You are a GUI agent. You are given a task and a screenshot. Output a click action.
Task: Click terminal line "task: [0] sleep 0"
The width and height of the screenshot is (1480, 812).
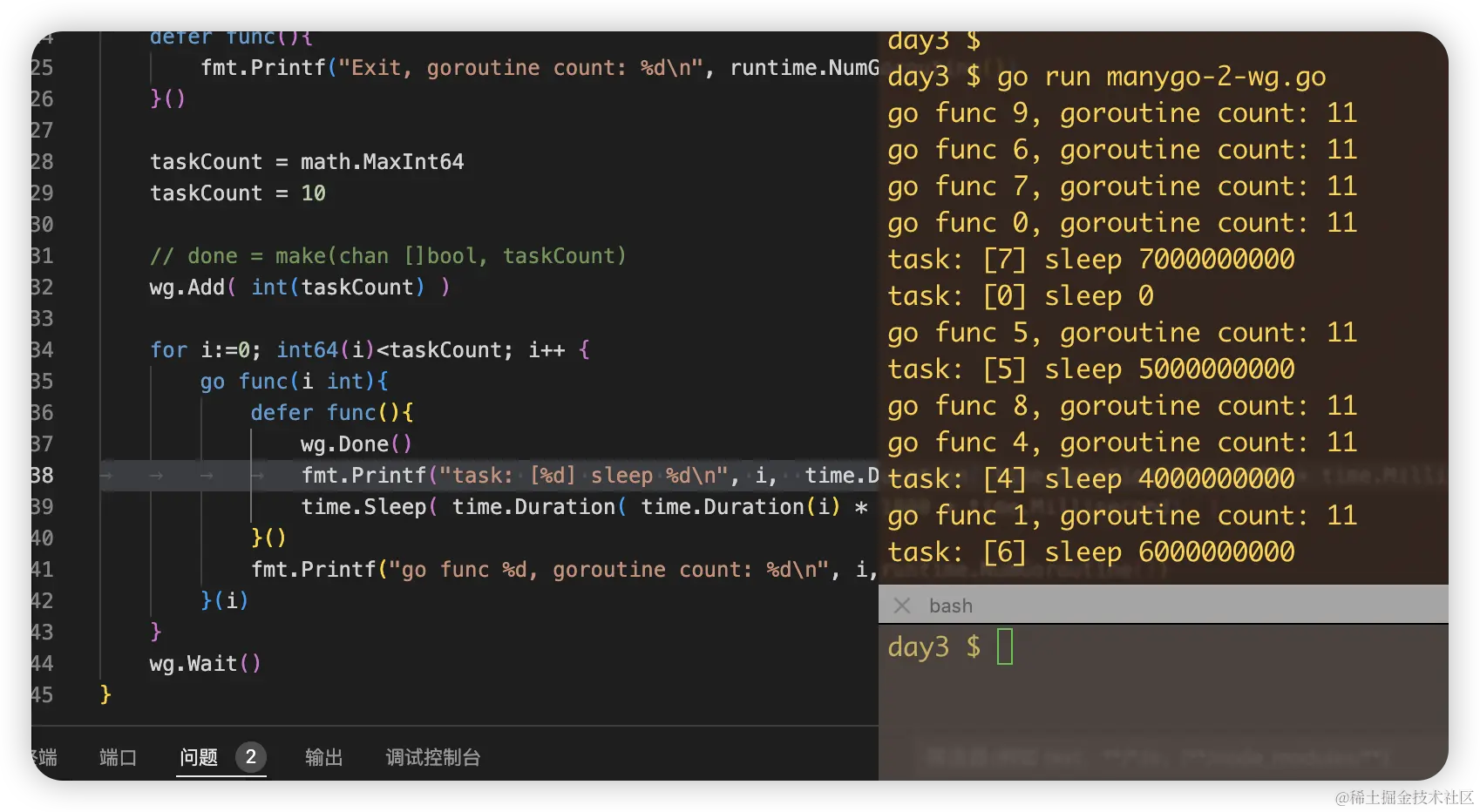[1021, 296]
